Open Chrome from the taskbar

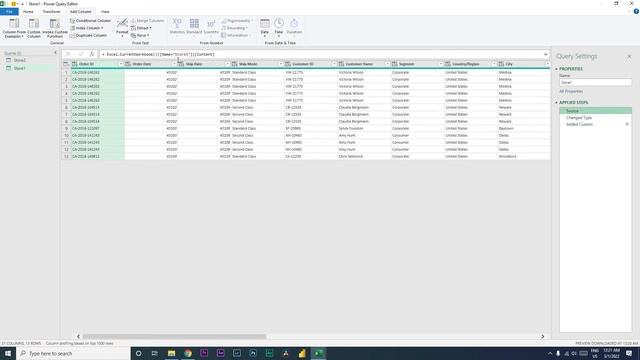(188, 353)
